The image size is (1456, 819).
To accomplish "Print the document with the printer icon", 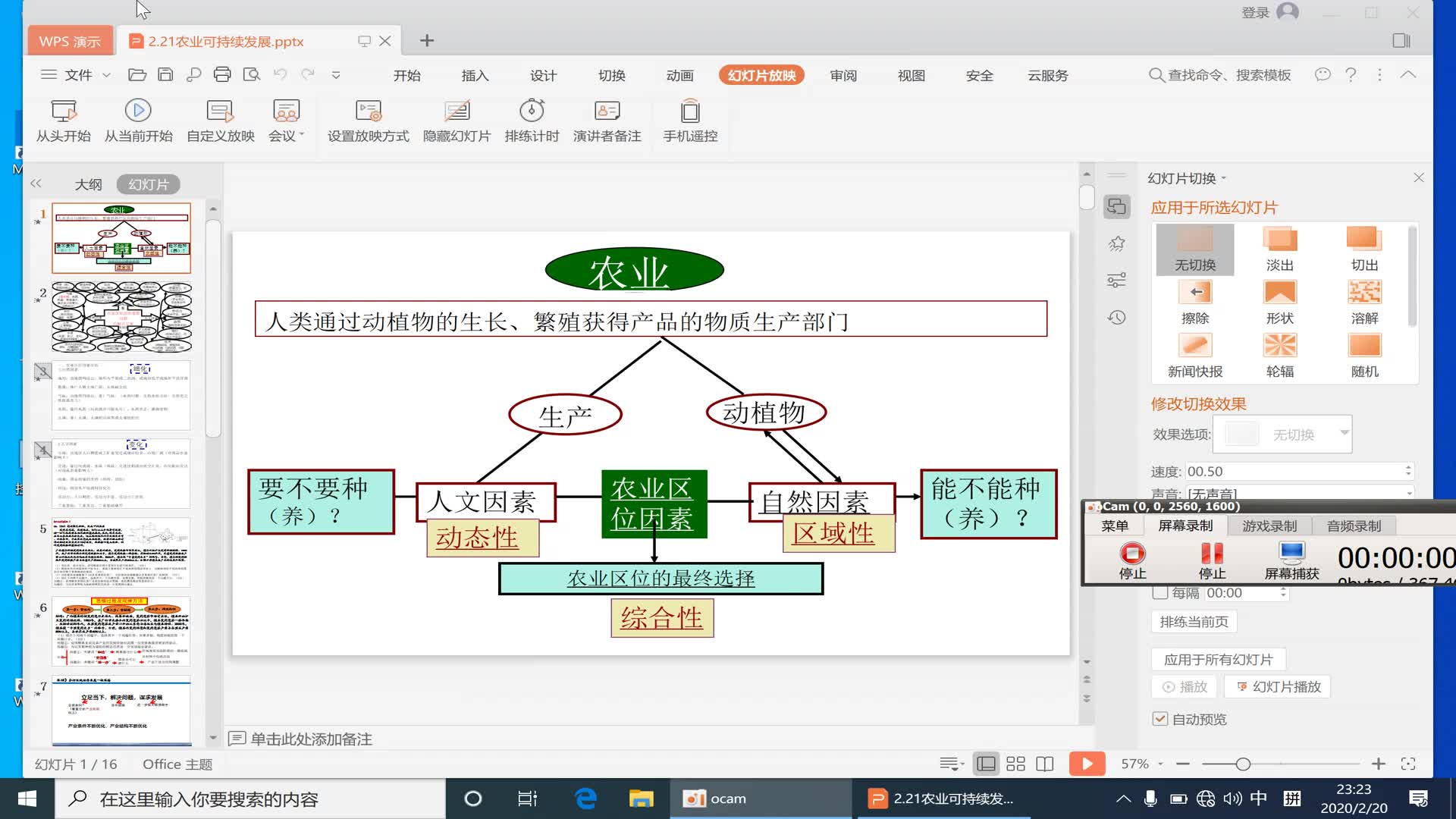I will pyautogui.click(x=222, y=75).
